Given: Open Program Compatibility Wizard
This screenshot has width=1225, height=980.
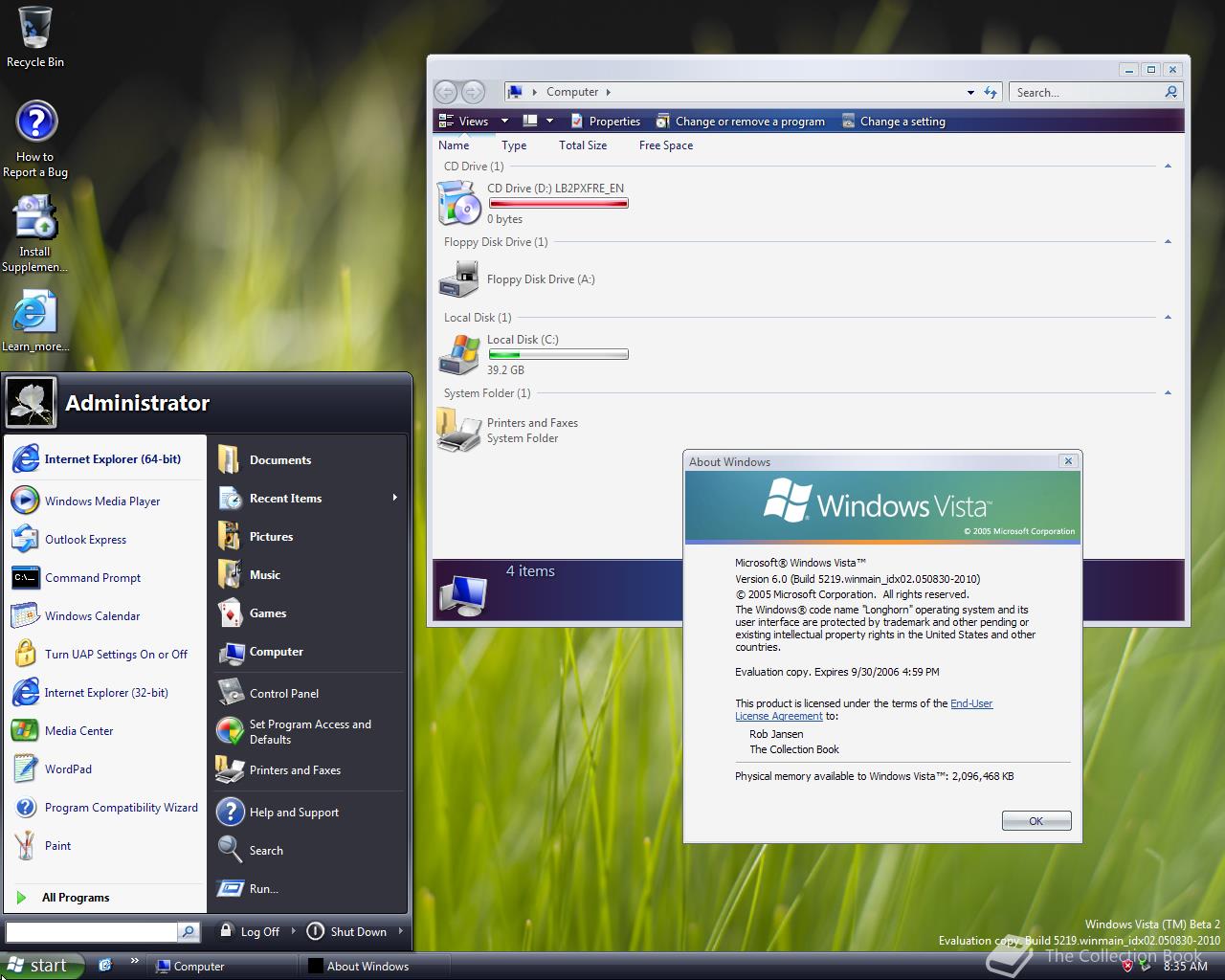Looking at the screenshot, I should click(105, 807).
